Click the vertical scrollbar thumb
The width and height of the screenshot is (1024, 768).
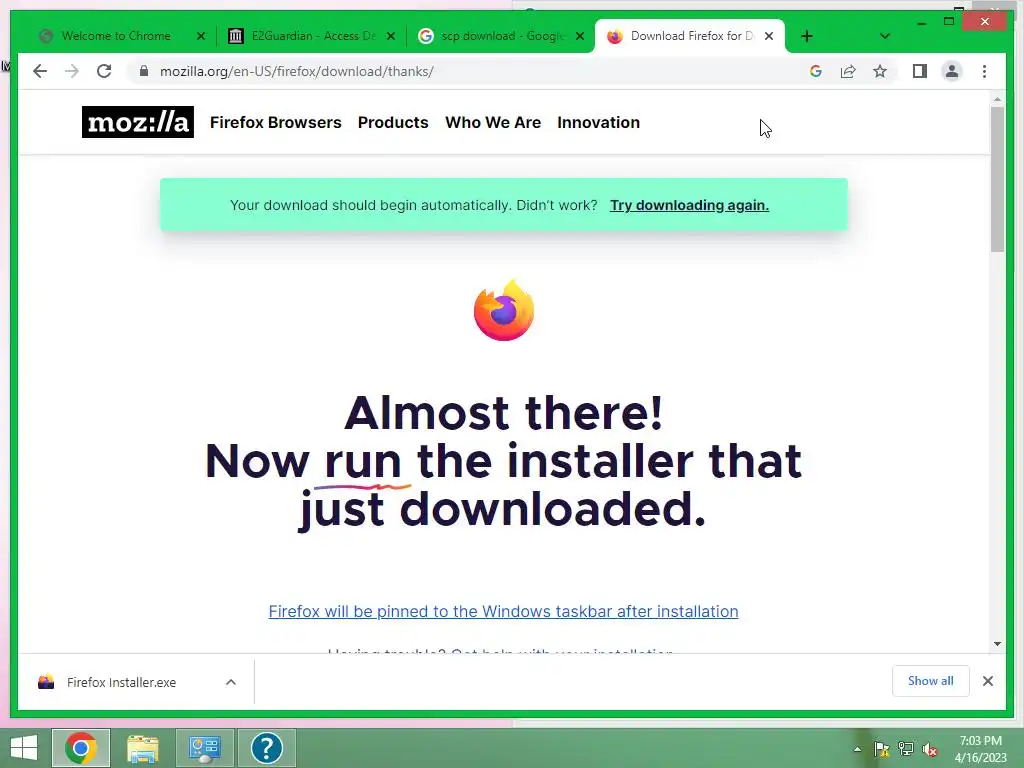[x=997, y=179]
